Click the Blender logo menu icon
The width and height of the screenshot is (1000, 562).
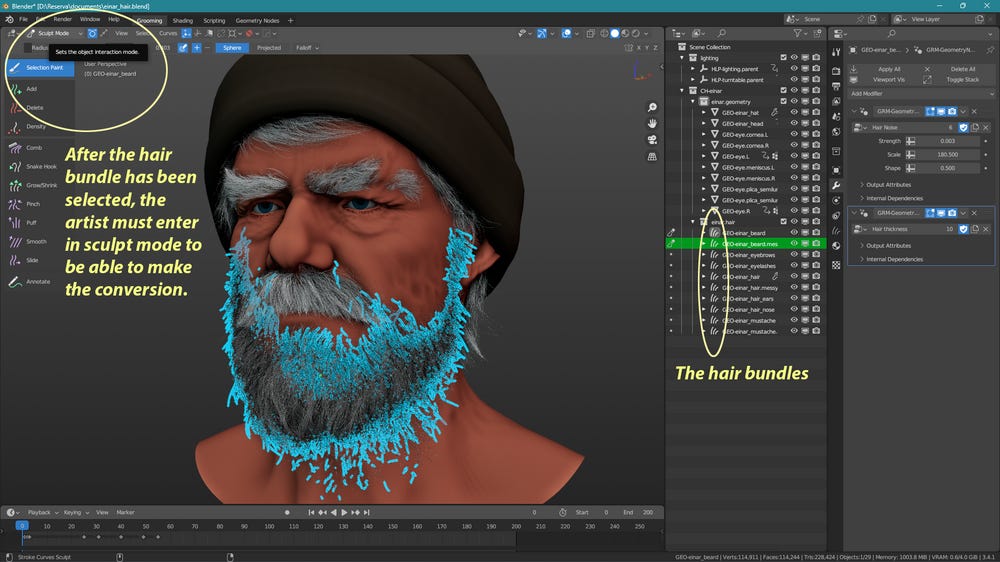[x=10, y=20]
